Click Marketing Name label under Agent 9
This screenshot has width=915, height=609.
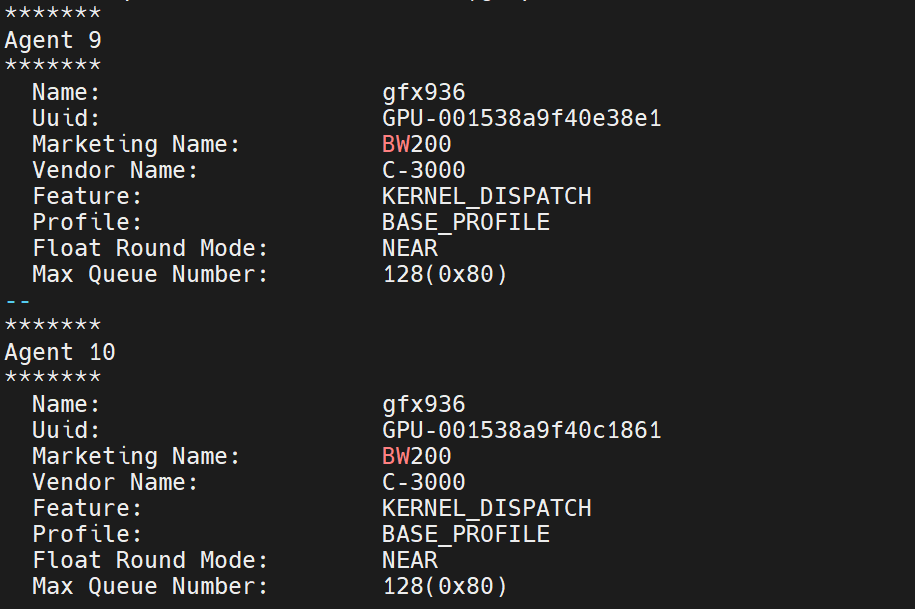(136, 145)
